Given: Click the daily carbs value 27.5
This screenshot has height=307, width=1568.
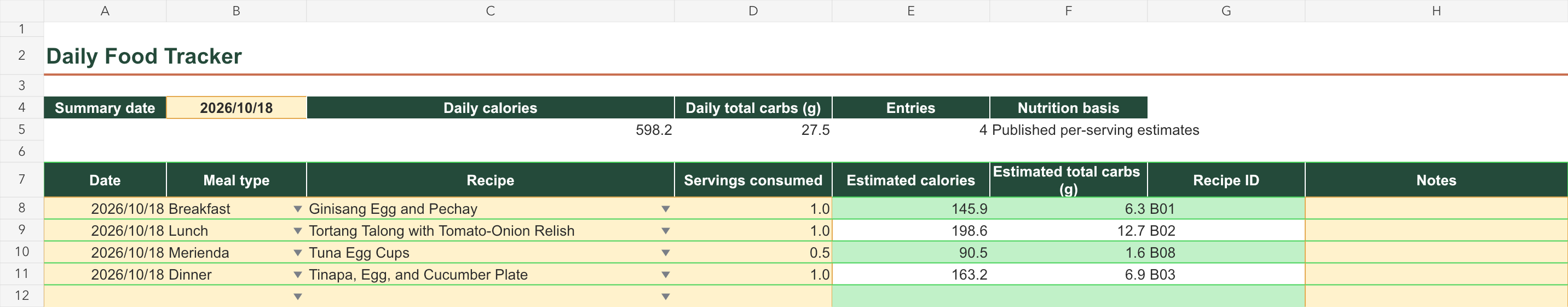Looking at the screenshot, I should click(x=753, y=130).
